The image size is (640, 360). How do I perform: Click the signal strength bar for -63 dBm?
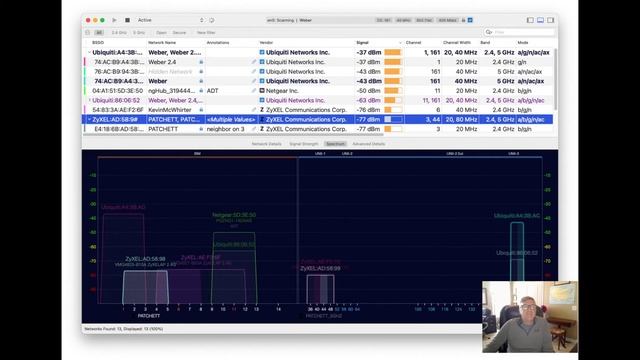(393, 100)
